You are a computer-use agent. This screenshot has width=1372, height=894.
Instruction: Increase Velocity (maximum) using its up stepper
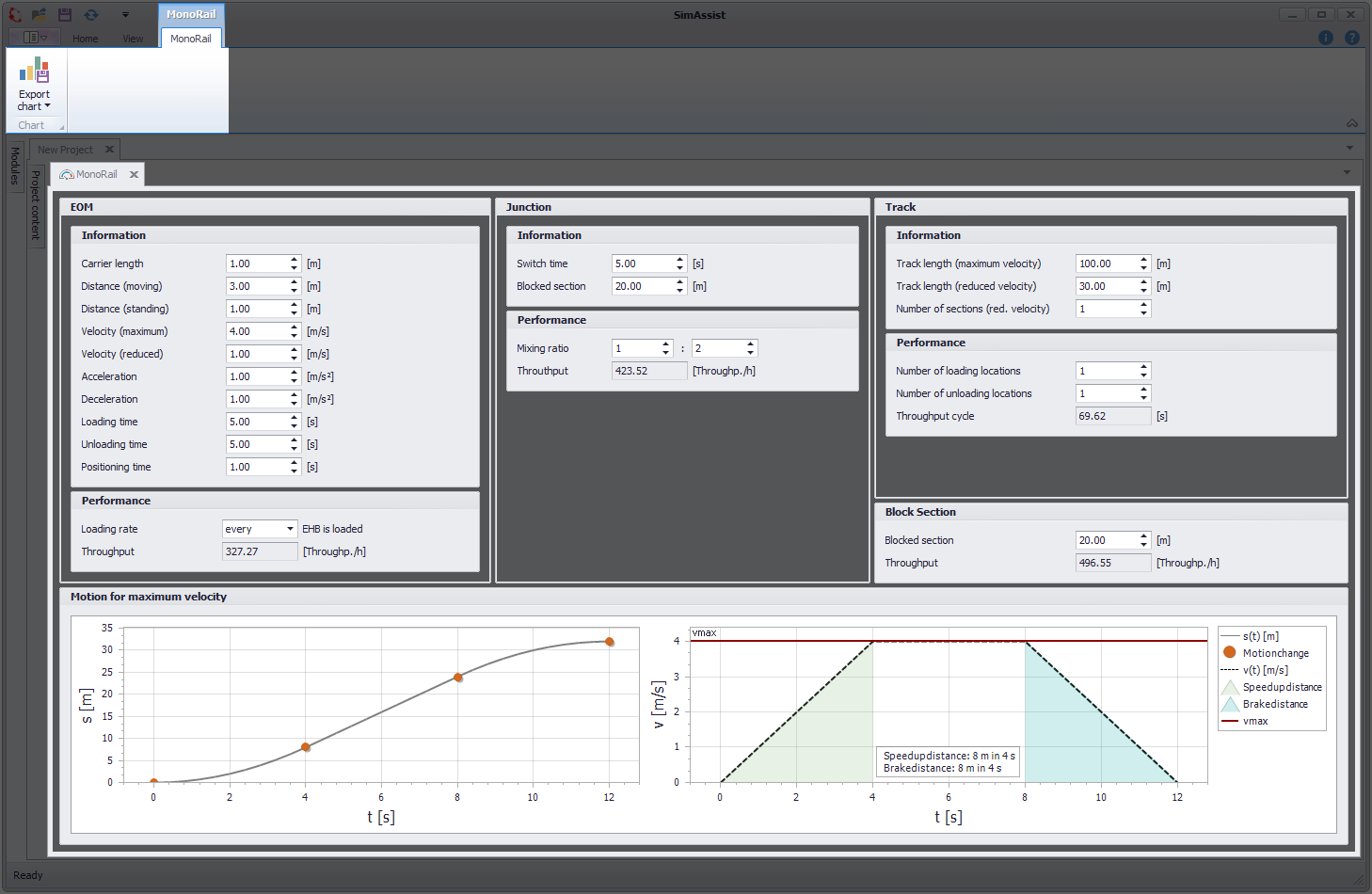click(295, 327)
